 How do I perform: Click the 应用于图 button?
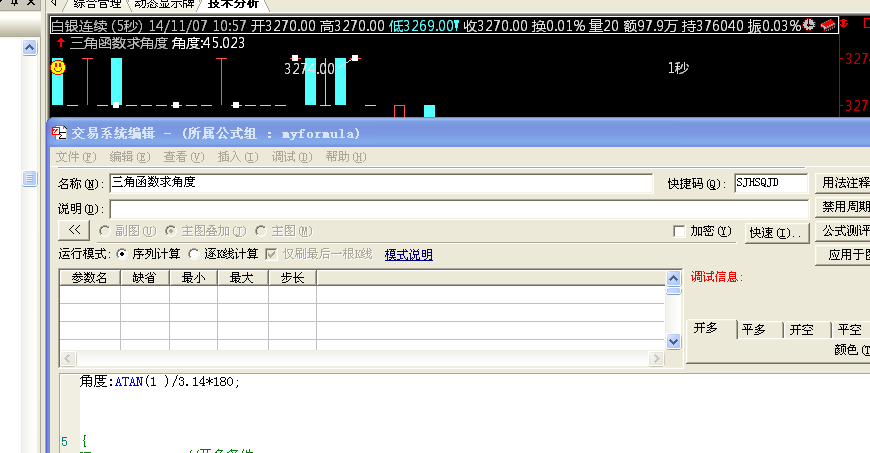tap(843, 255)
